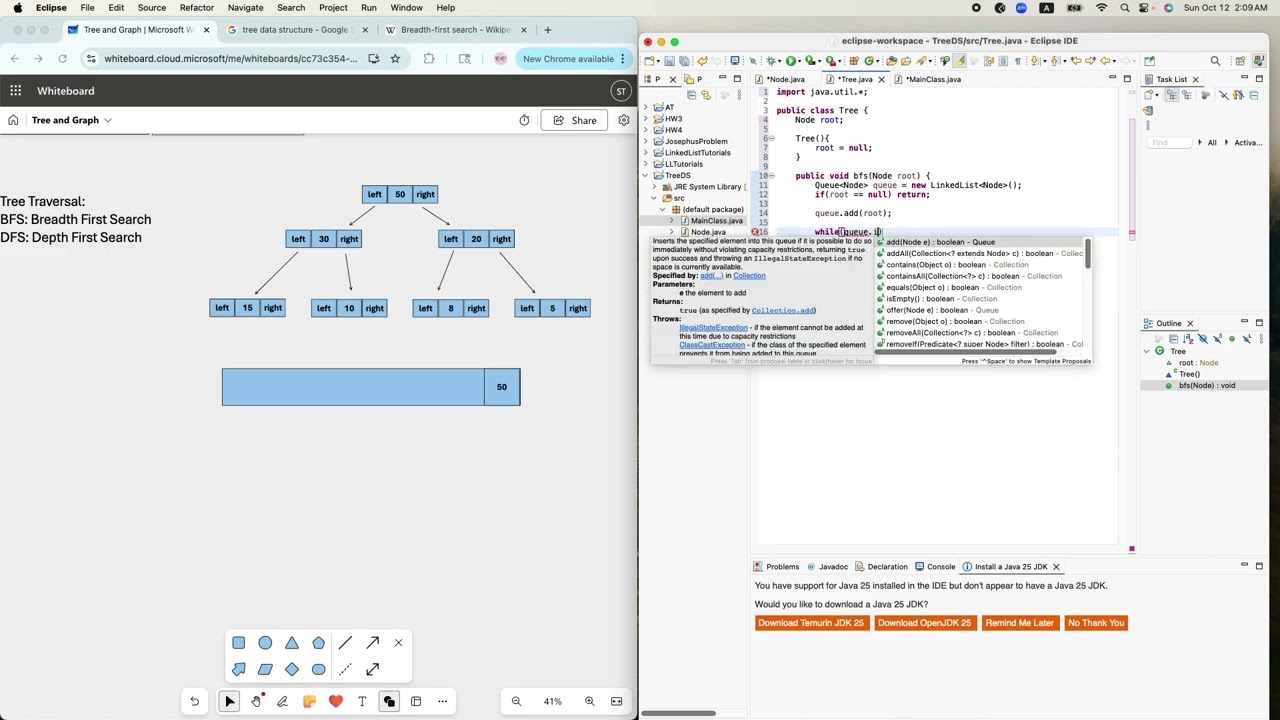
Task: Click the Whiteboard Share button
Action: [575, 120]
